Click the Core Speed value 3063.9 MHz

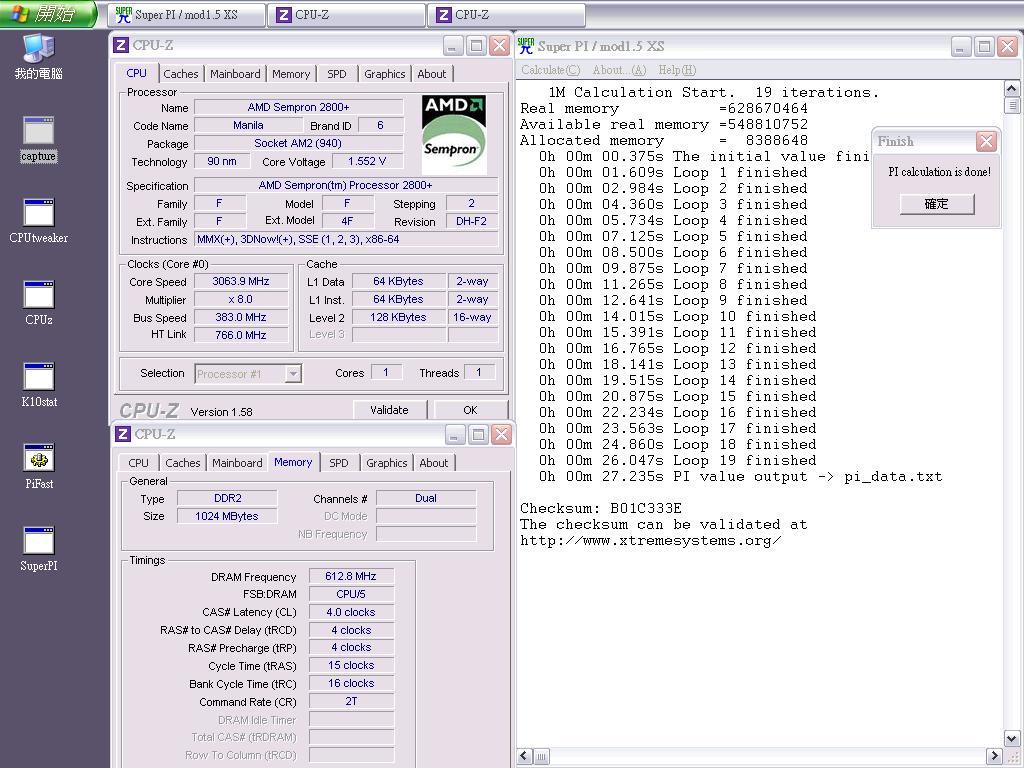point(241,281)
